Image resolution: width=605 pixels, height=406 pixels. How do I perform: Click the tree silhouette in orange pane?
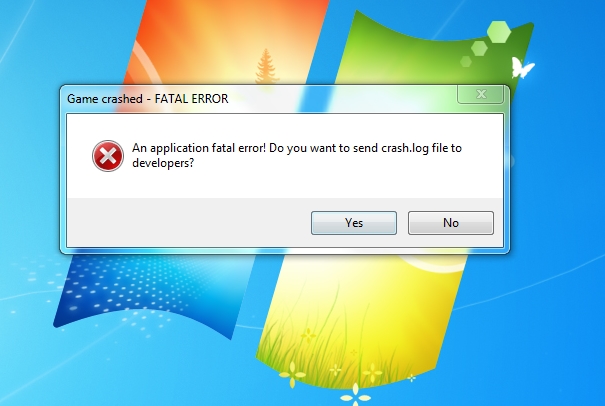point(266,66)
